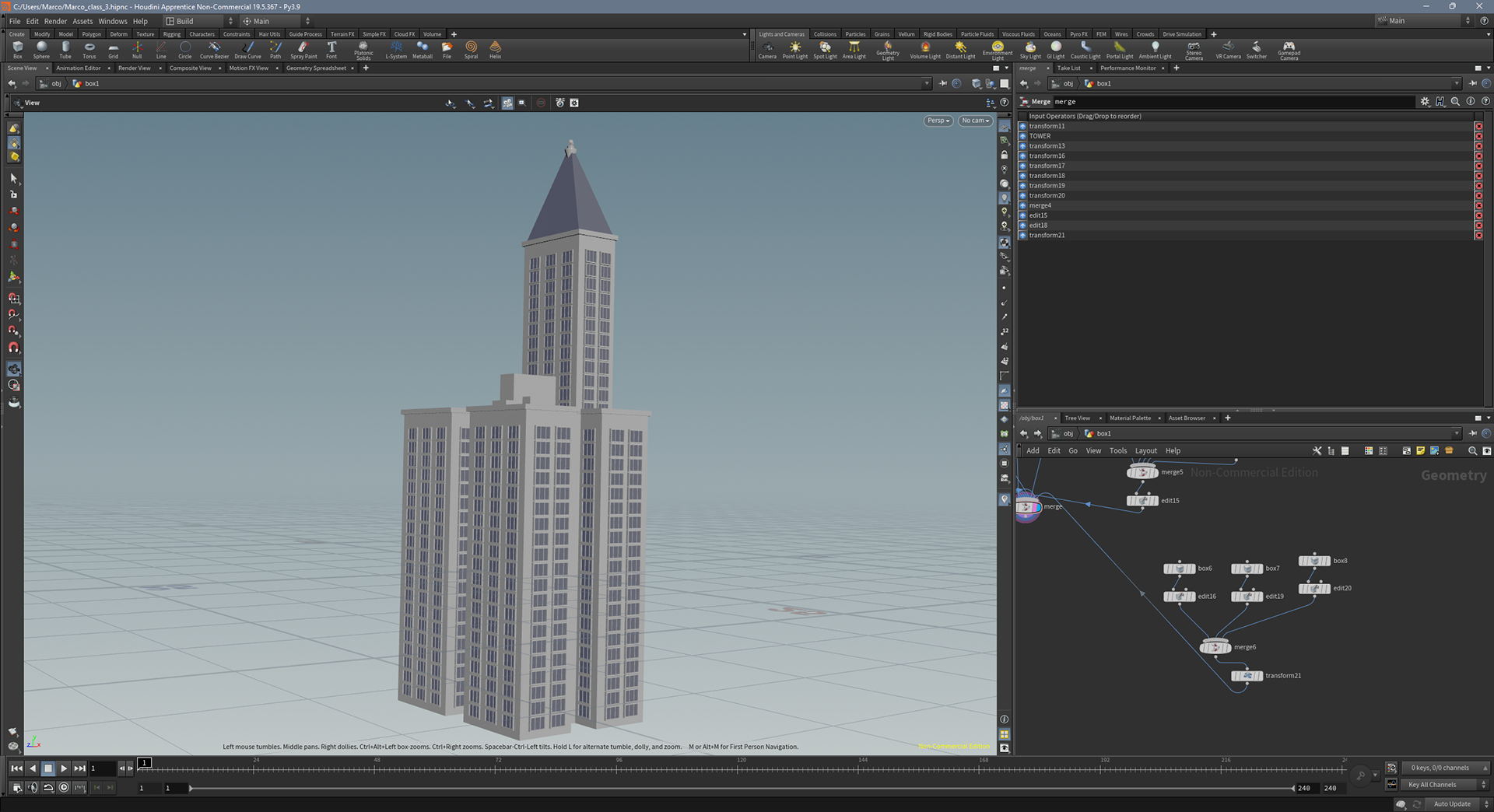Toggle enable for edit15 merge input
The height and width of the screenshot is (812, 1494).
click(x=1023, y=215)
